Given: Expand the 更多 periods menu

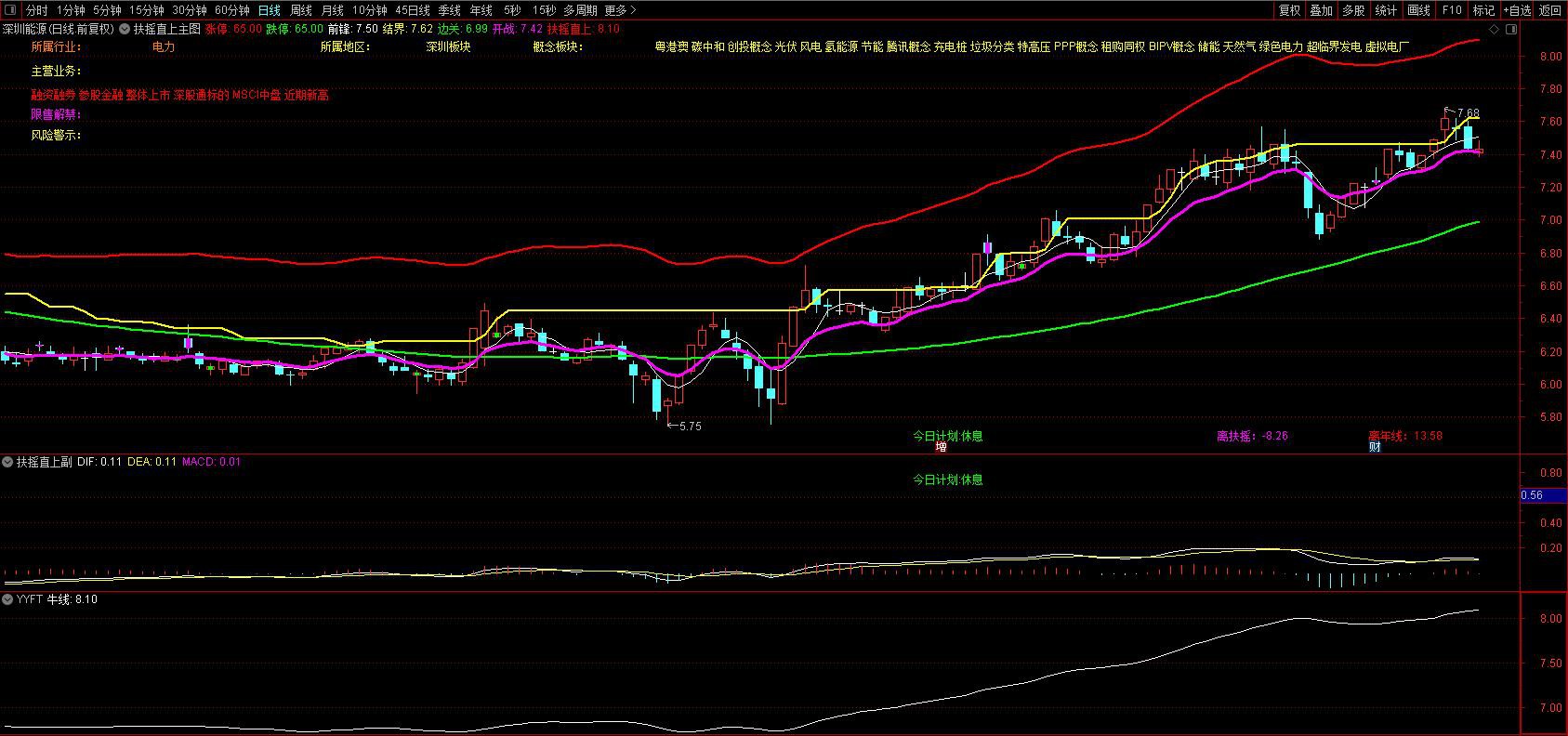Looking at the screenshot, I should [x=620, y=10].
